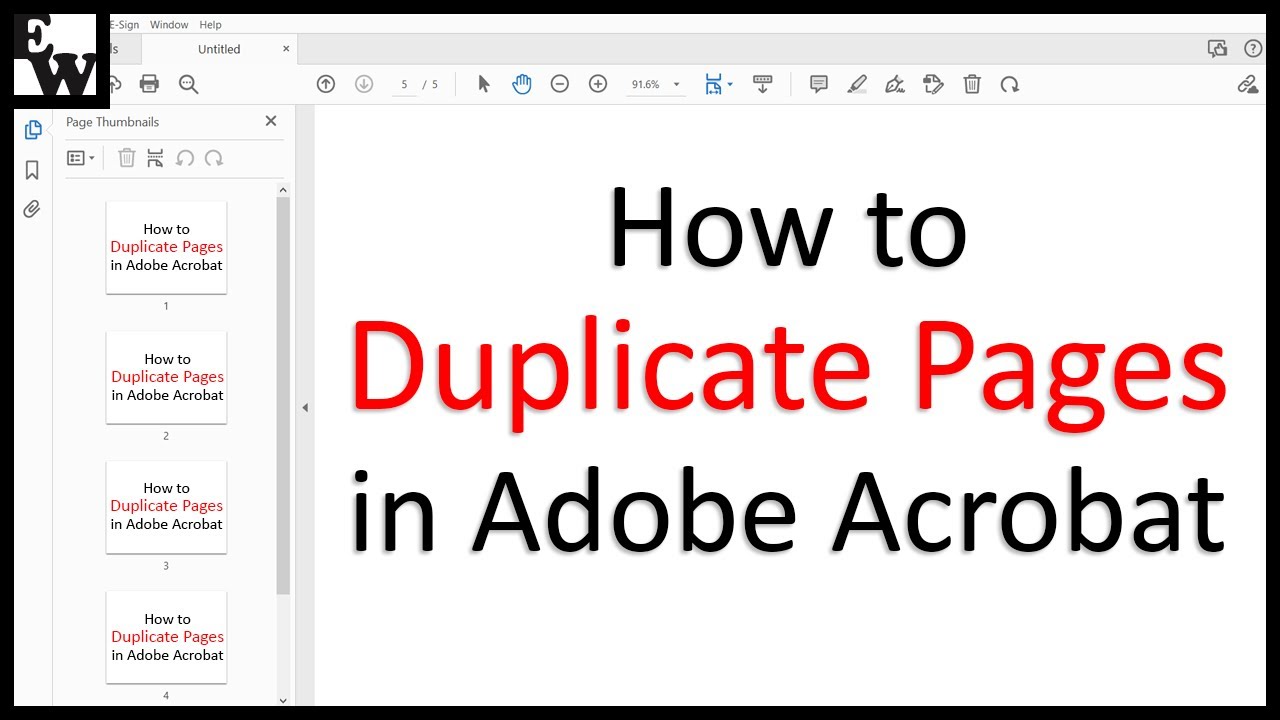Insert page break icon in thumbnails panel
The height and width of the screenshot is (720, 1280).
point(155,158)
